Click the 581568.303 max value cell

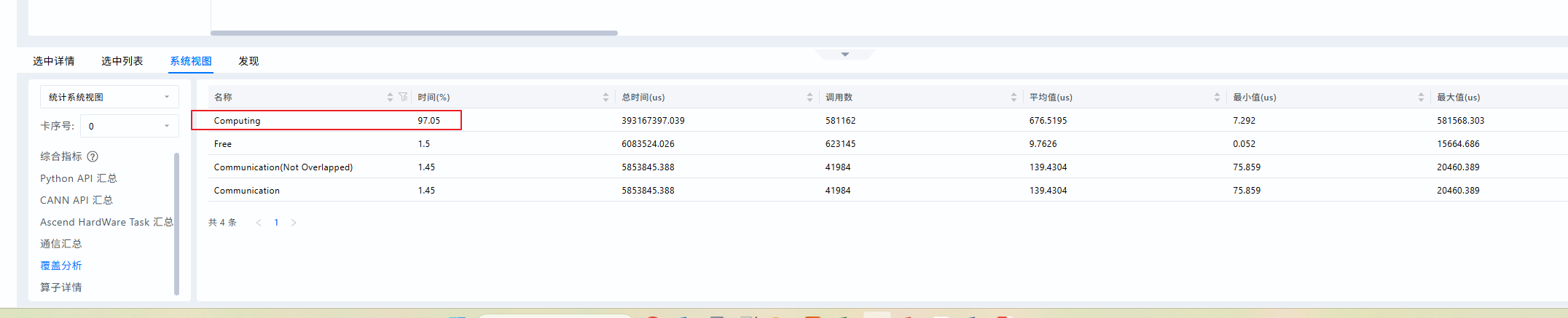pyautogui.click(x=1460, y=121)
